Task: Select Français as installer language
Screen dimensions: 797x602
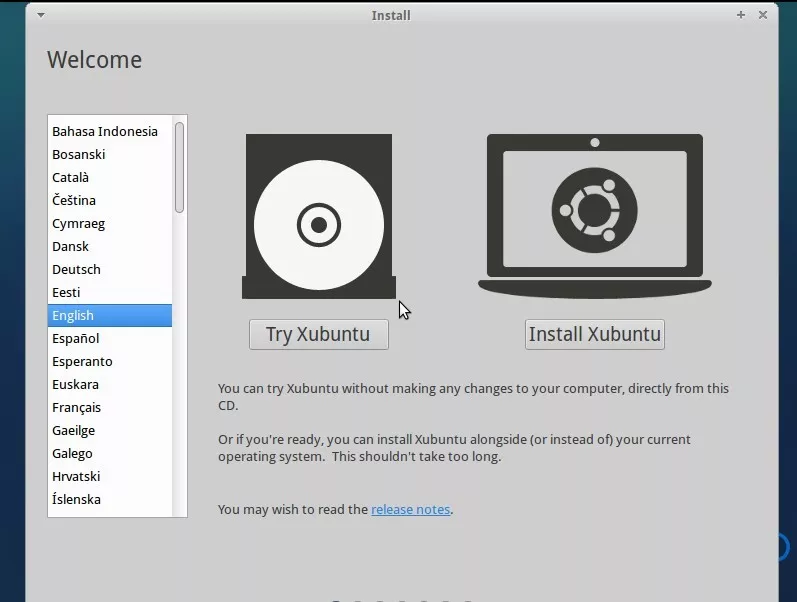Action: [110, 407]
